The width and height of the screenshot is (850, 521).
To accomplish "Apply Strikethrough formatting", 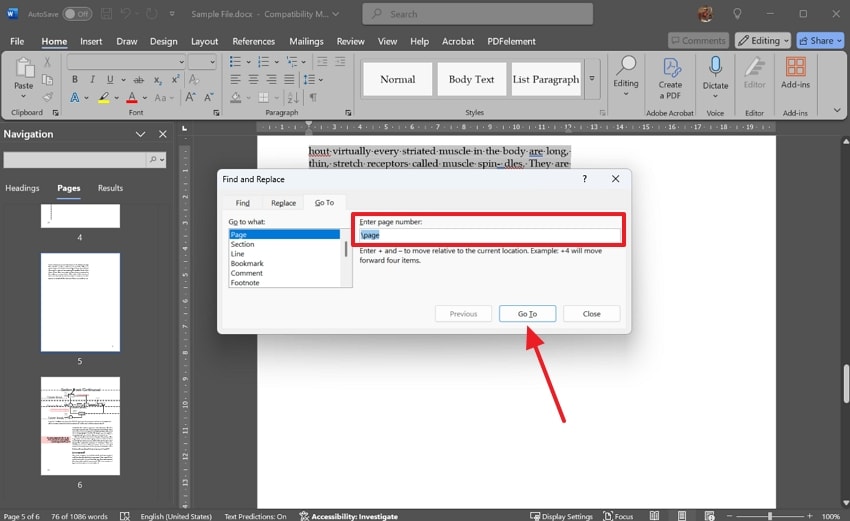I will (139, 80).
